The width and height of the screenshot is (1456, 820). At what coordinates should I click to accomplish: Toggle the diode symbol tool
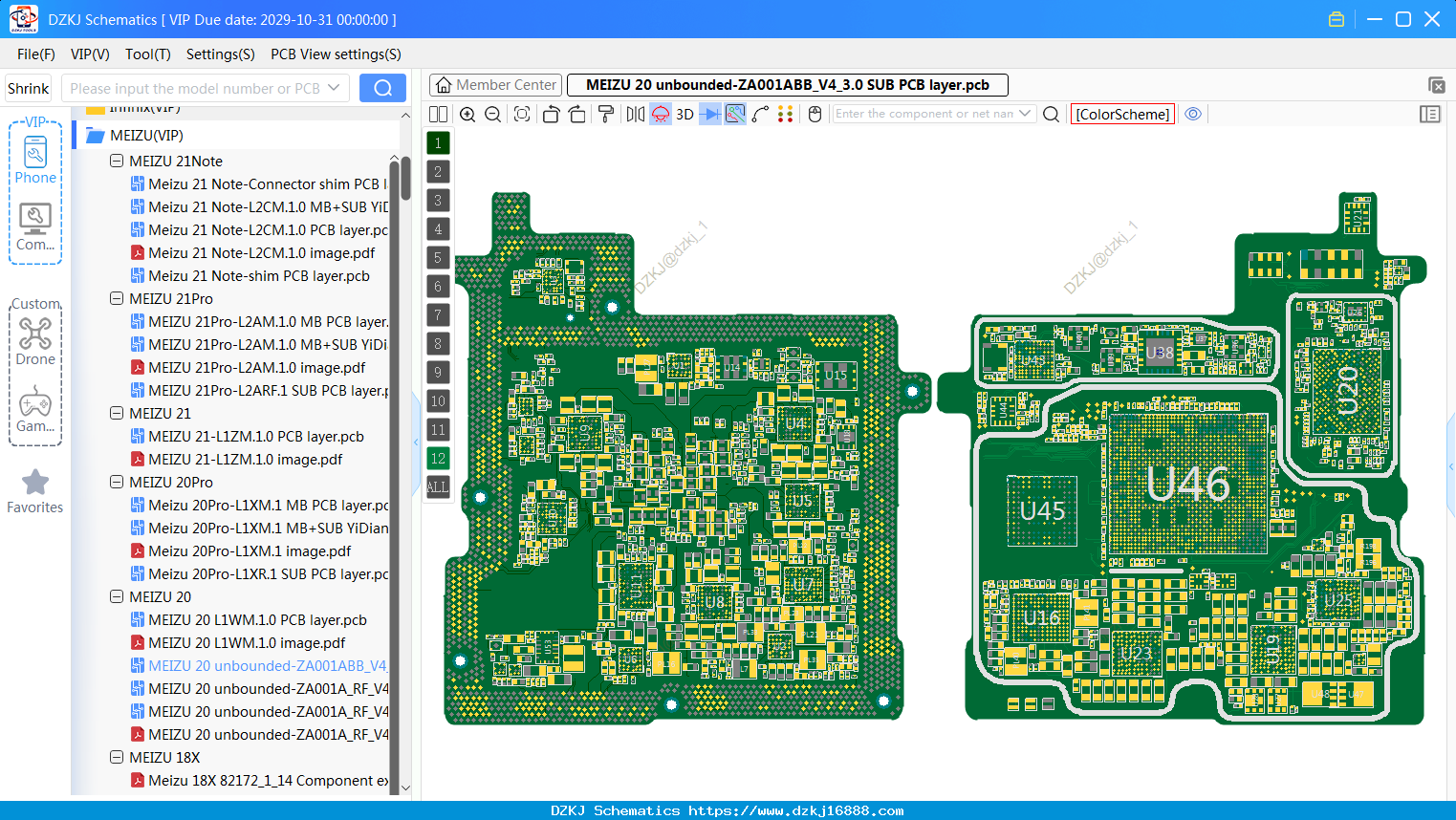[710, 115]
